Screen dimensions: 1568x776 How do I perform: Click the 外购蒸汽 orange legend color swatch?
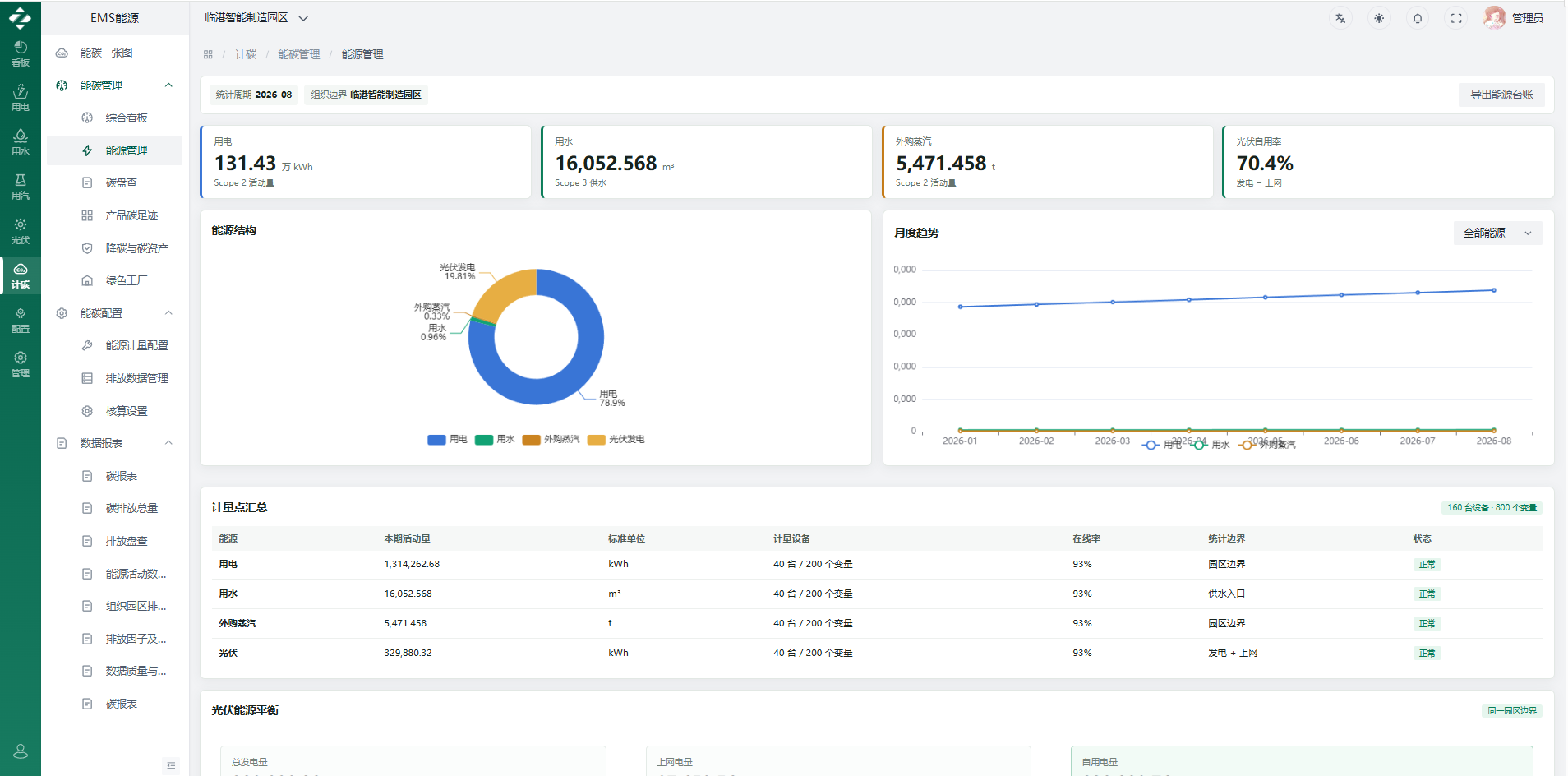[x=531, y=439]
